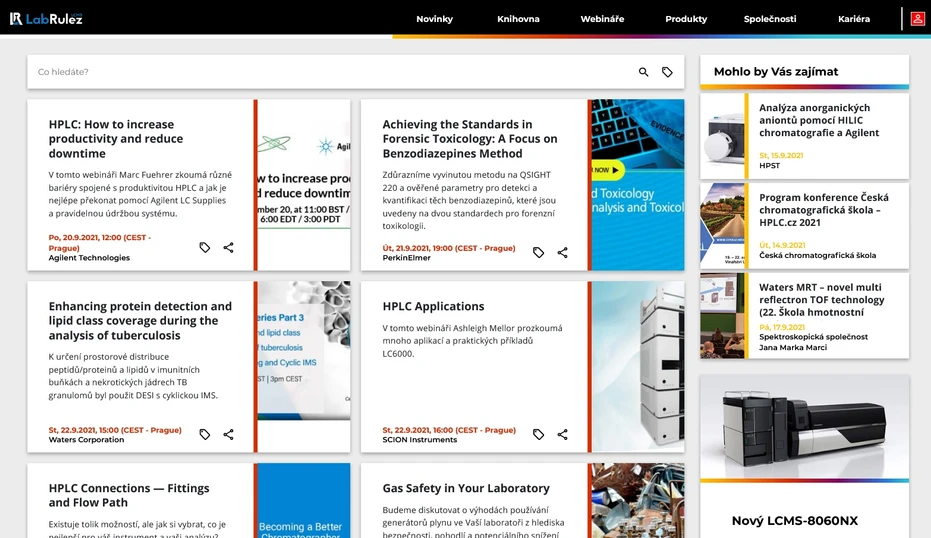Click sidebar date 'Pá, 17.9.2021'
Image resolution: width=931 pixels, height=538 pixels.
point(782,327)
